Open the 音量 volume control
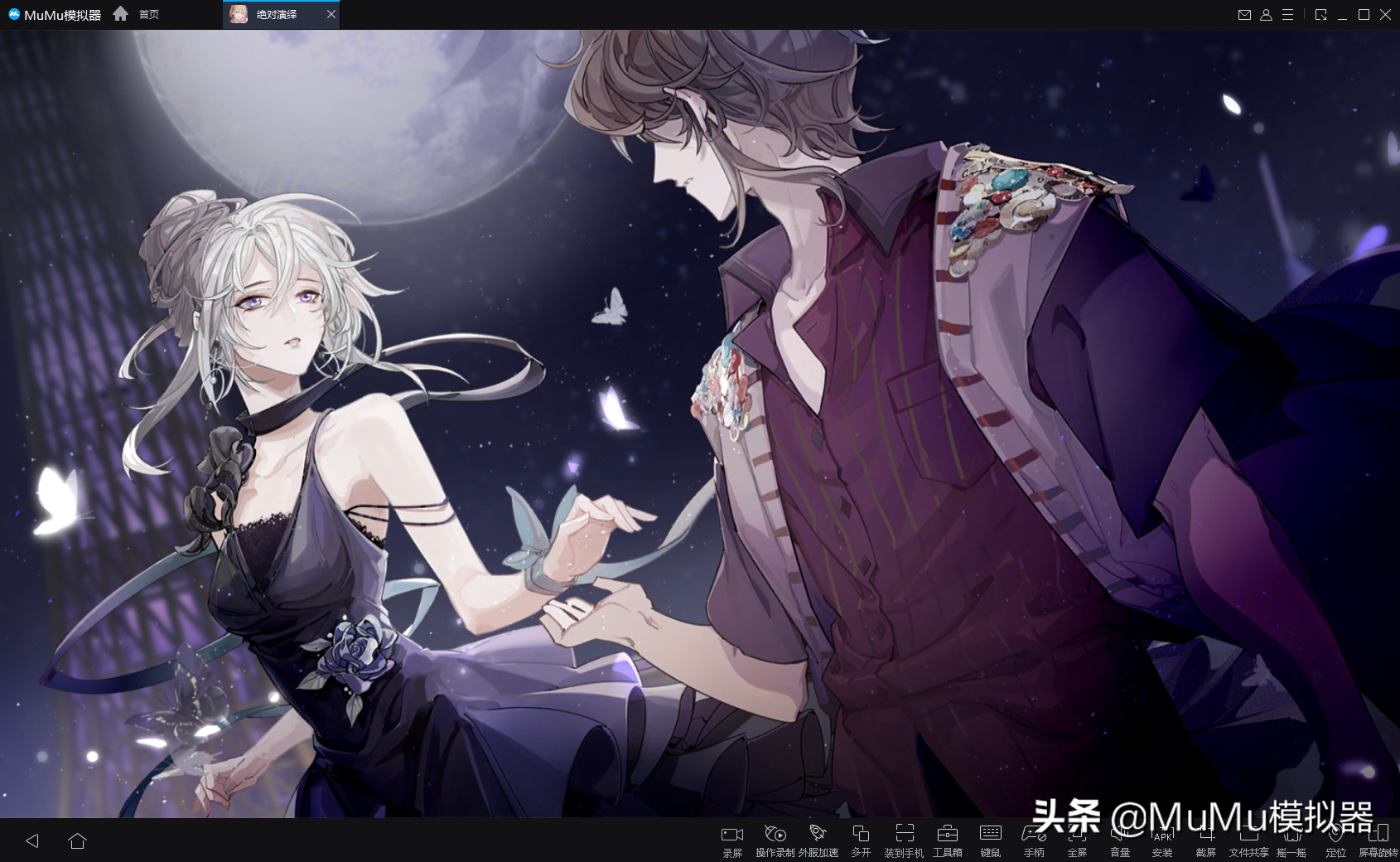The height and width of the screenshot is (862, 1400). click(1120, 840)
